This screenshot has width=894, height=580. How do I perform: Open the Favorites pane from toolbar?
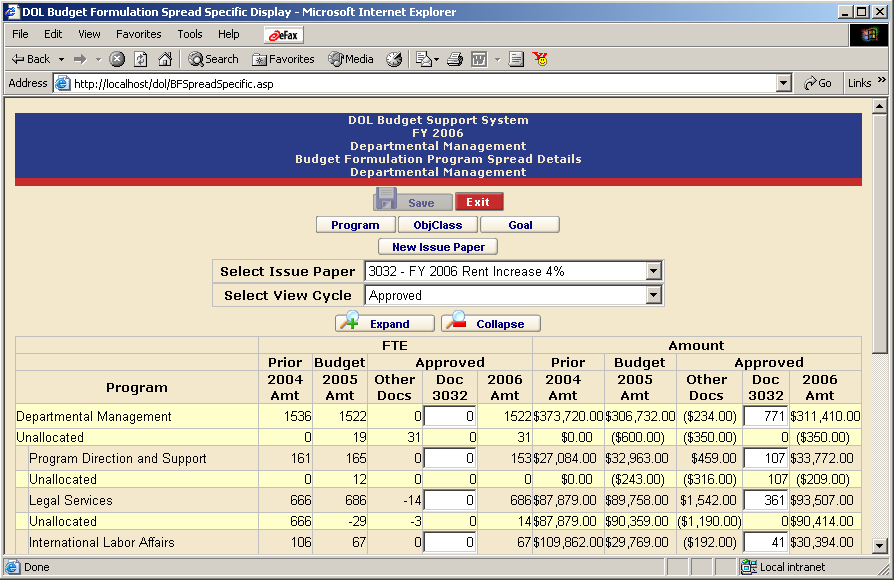click(x=283, y=59)
